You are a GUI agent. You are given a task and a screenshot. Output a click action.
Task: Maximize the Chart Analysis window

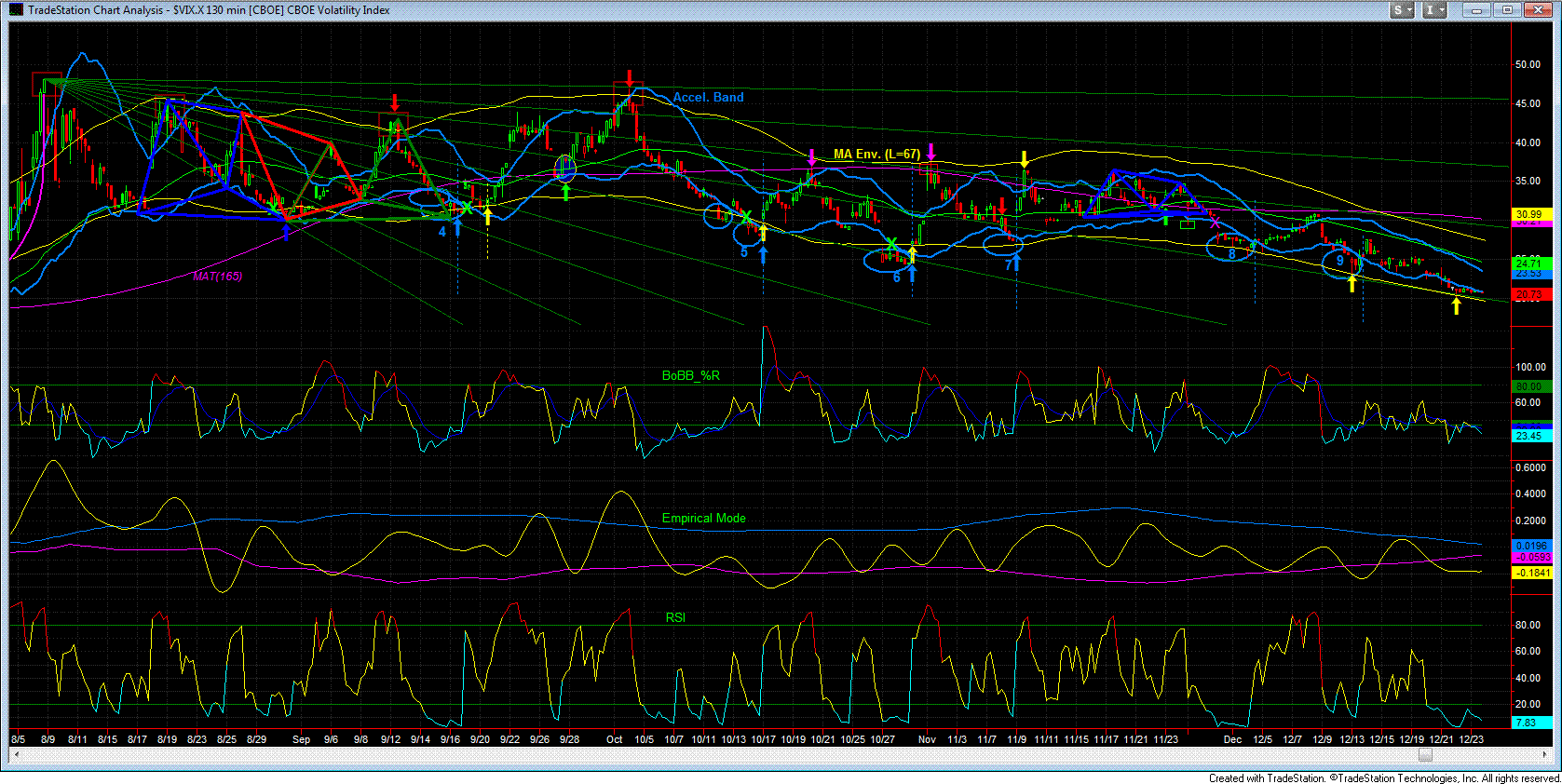click(1506, 10)
